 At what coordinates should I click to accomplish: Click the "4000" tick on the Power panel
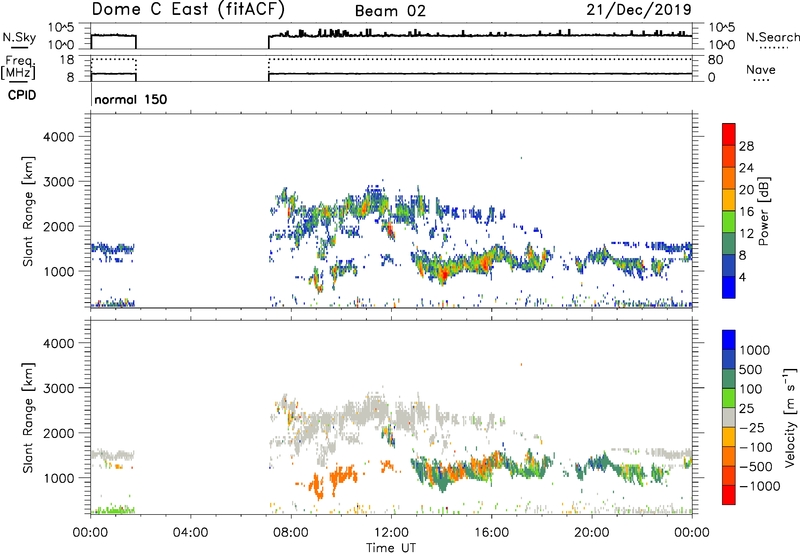point(58,137)
